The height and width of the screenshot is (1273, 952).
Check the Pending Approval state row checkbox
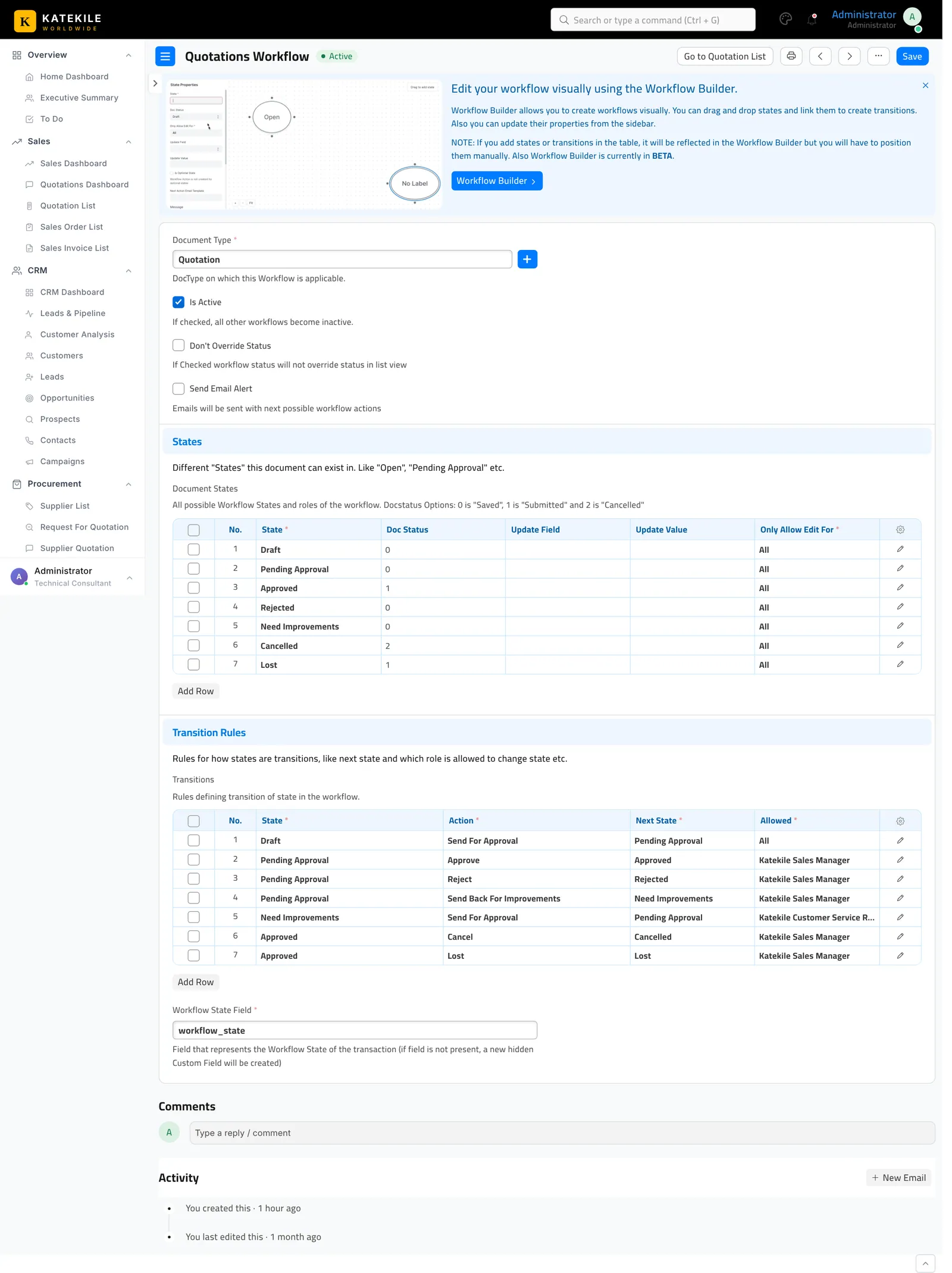click(193, 569)
